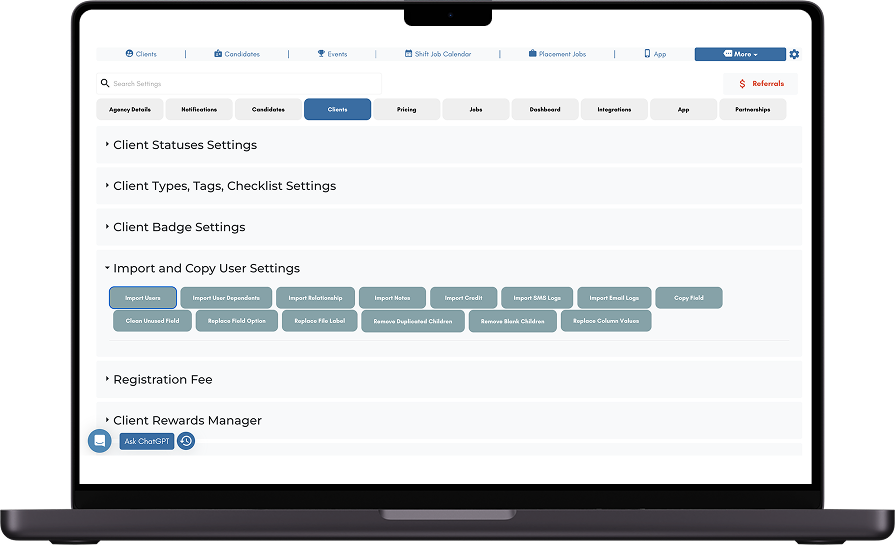Click the Replace File Label button
The image size is (896, 545).
[x=320, y=321]
